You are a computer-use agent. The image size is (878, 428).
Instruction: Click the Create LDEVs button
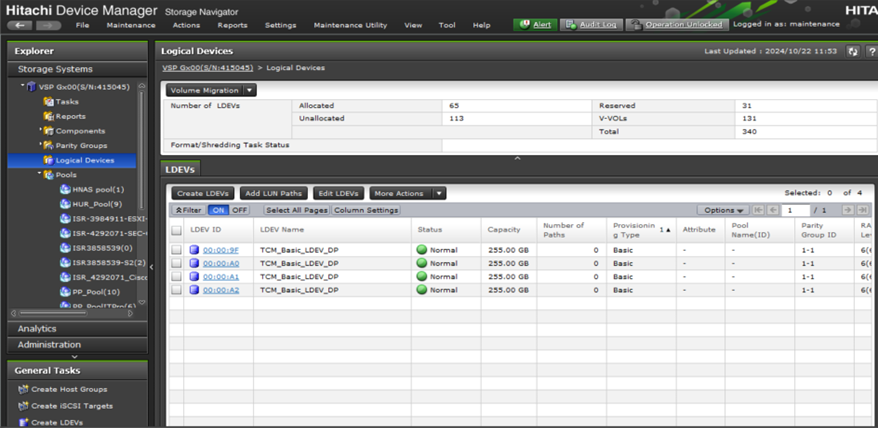tap(202, 193)
